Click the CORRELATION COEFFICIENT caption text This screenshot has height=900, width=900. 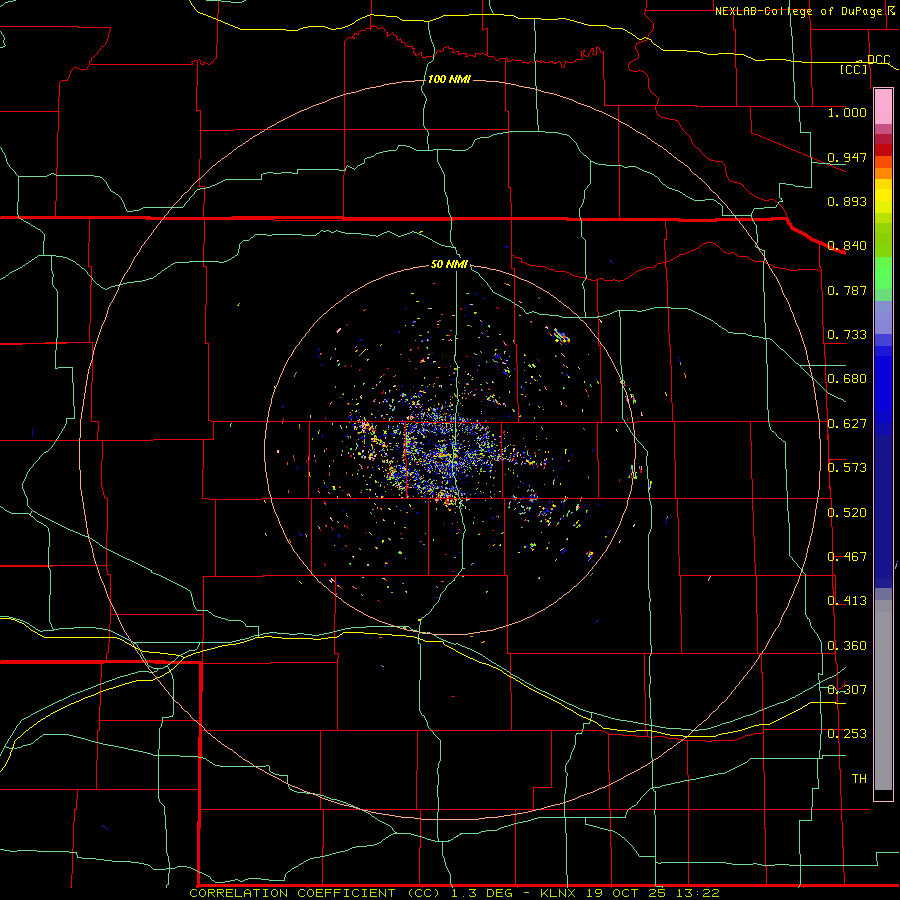(292, 893)
